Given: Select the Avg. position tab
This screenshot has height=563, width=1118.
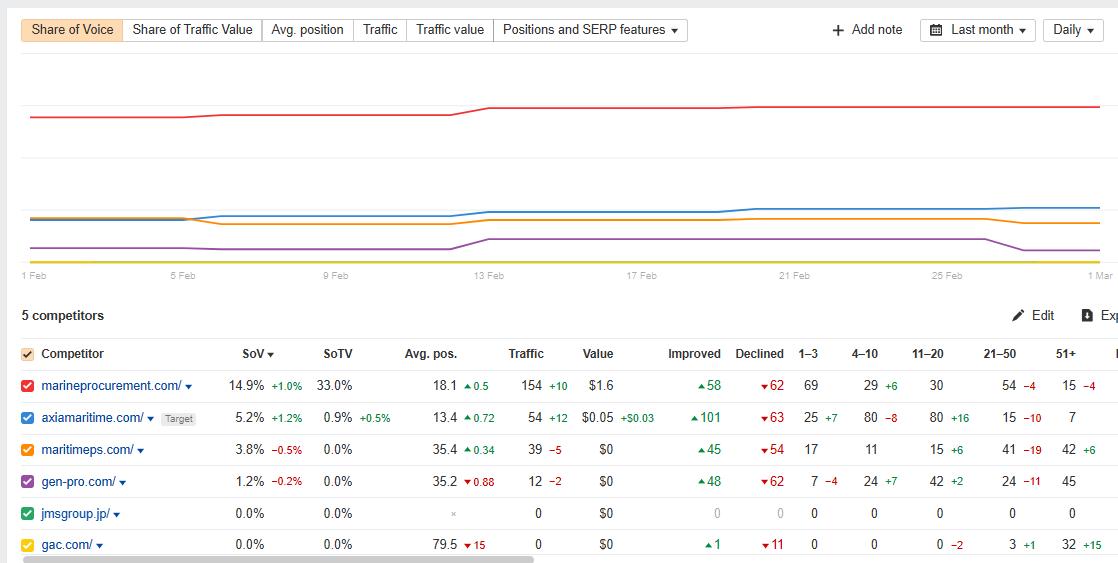Looking at the screenshot, I should click(x=307, y=30).
